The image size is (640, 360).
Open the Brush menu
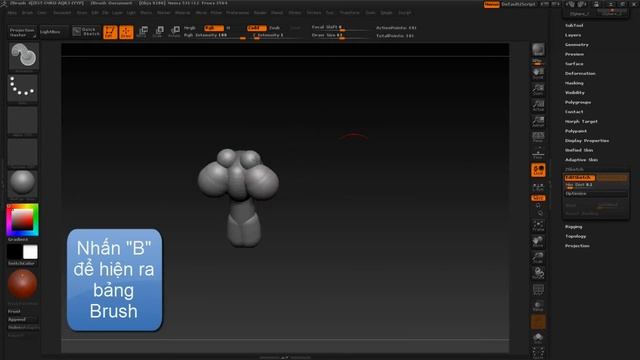pos(27,13)
